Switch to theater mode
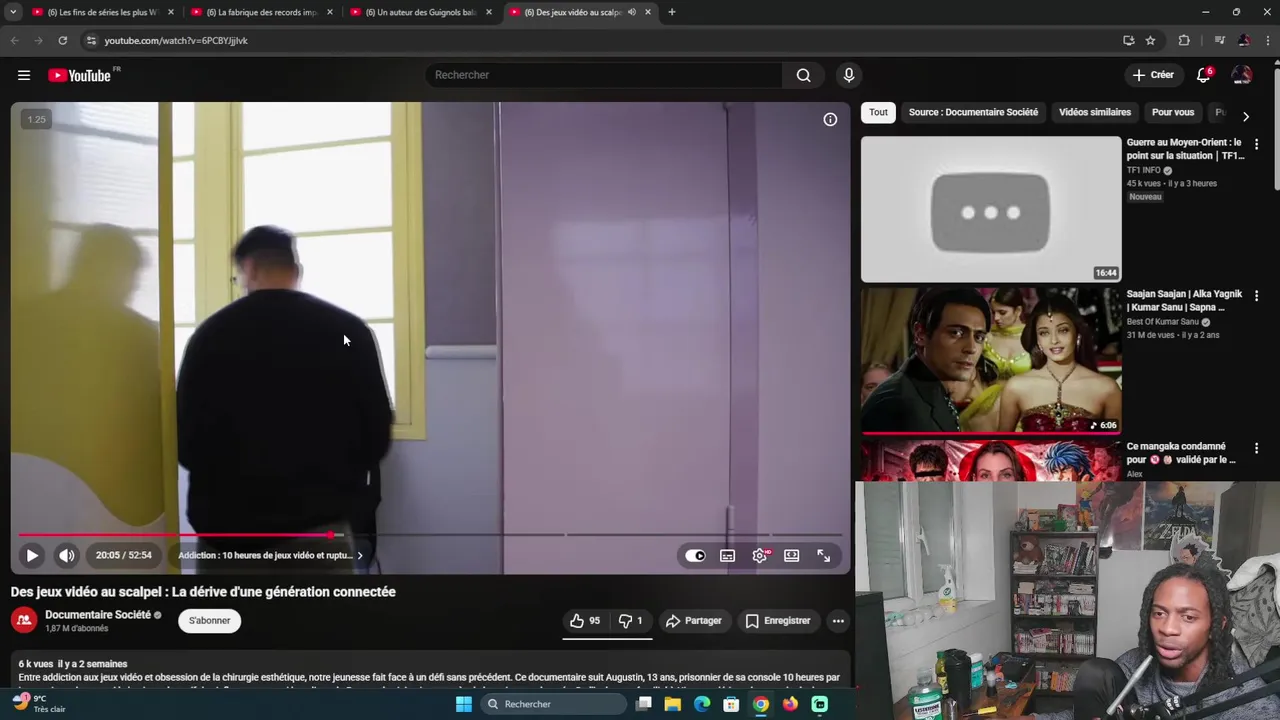The image size is (1280, 720). click(x=791, y=556)
